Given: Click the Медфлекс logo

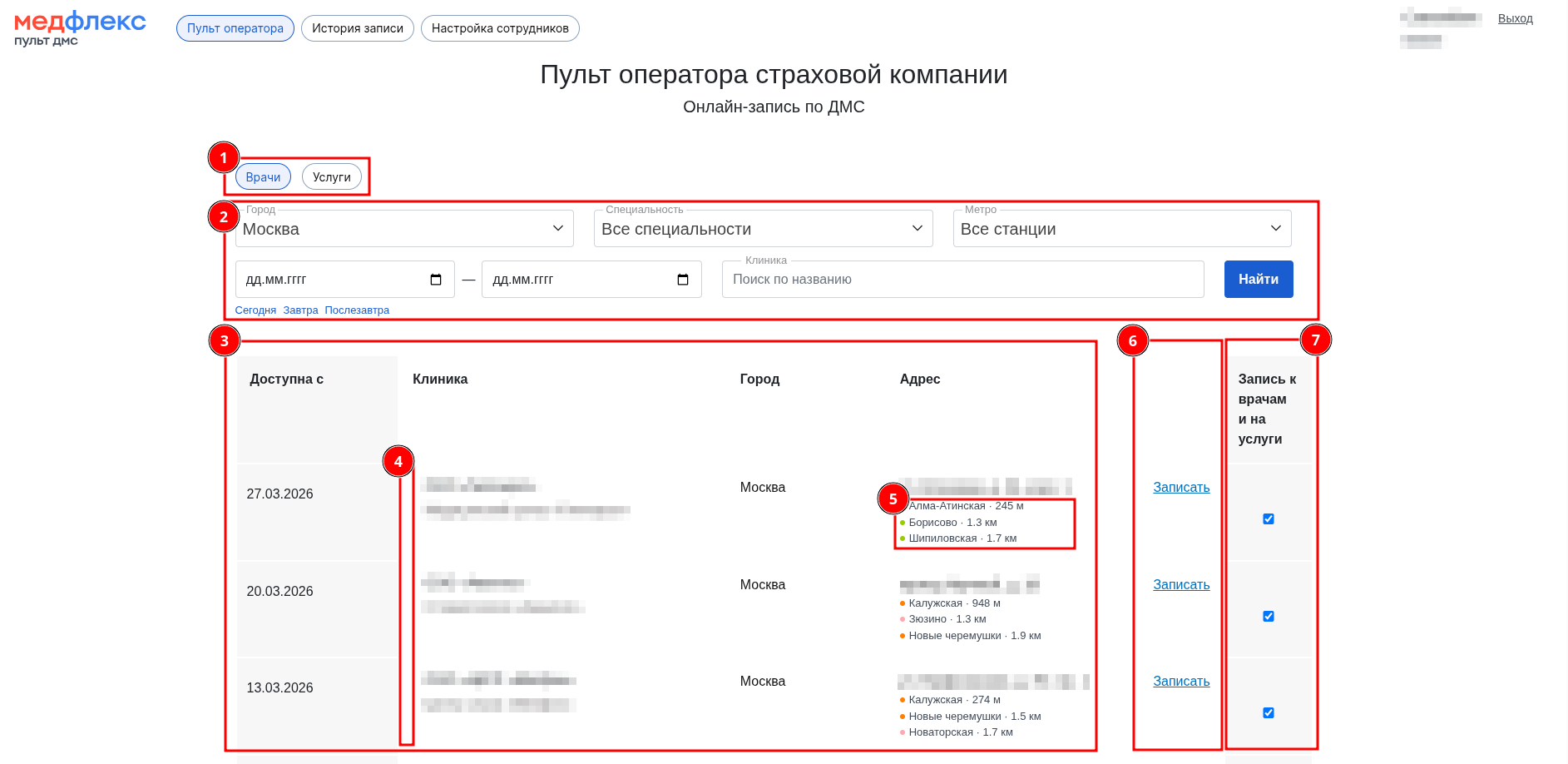Looking at the screenshot, I should click(x=80, y=28).
